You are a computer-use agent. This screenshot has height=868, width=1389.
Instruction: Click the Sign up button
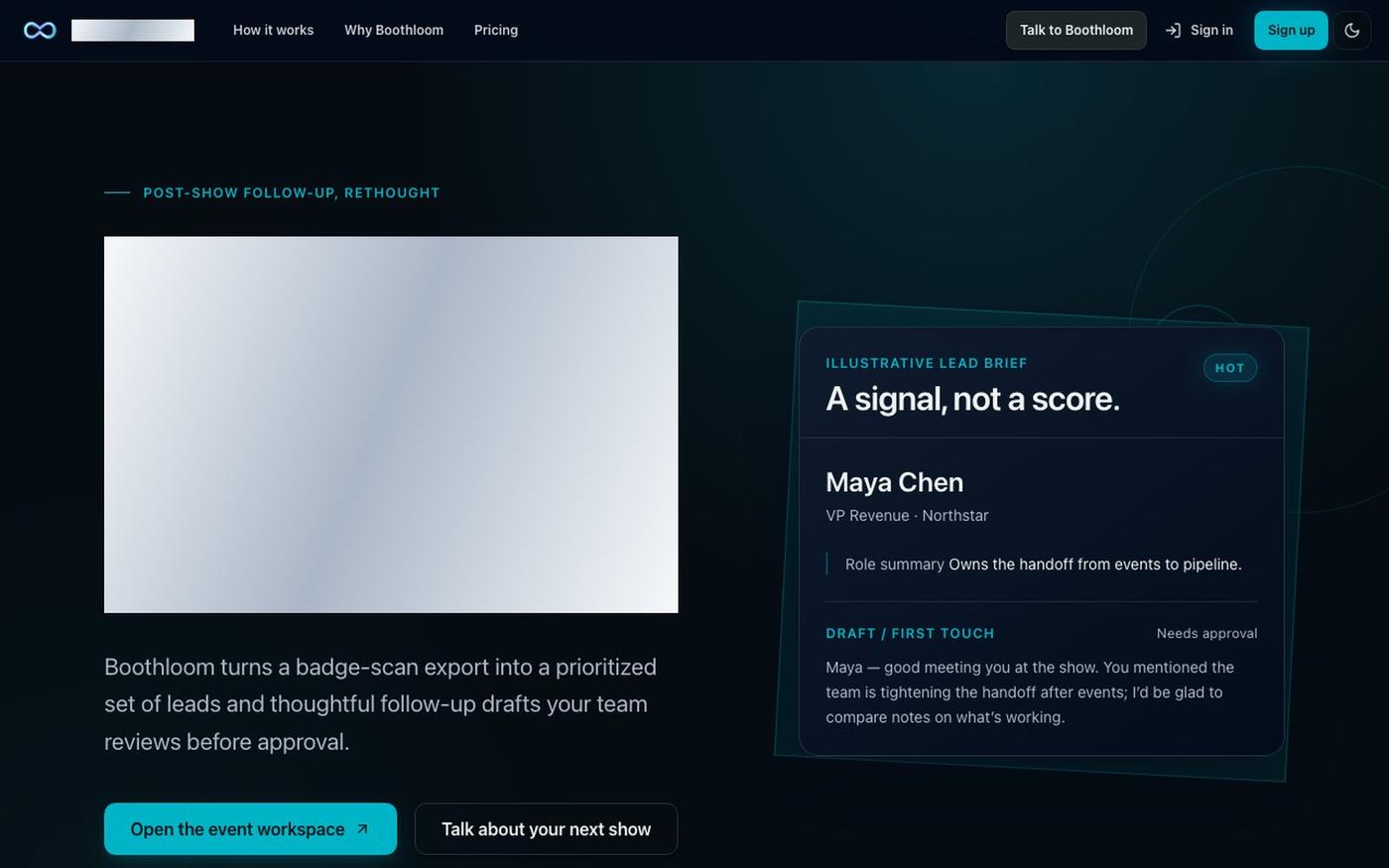click(x=1291, y=31)
